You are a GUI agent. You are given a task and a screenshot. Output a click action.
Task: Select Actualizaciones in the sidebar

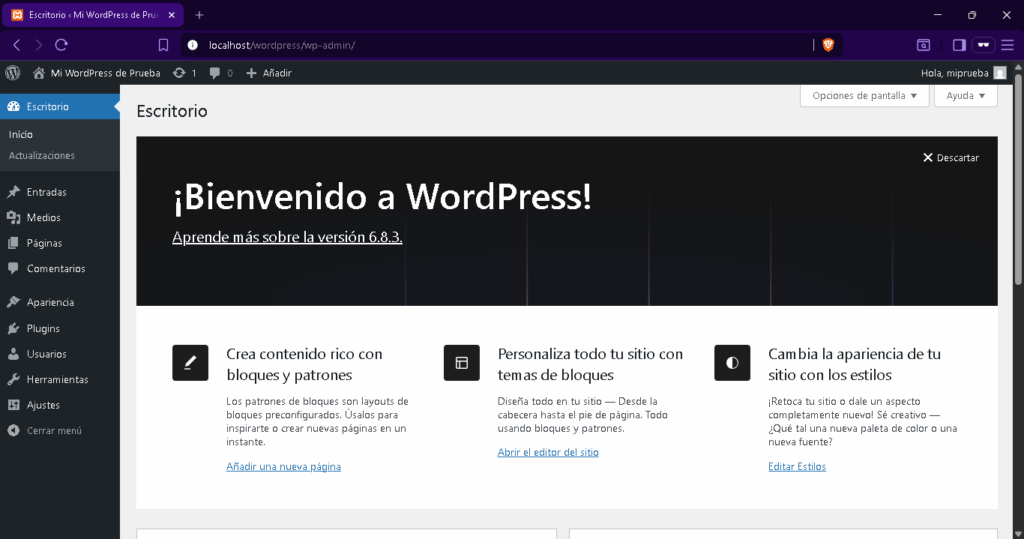click(42, 155)
